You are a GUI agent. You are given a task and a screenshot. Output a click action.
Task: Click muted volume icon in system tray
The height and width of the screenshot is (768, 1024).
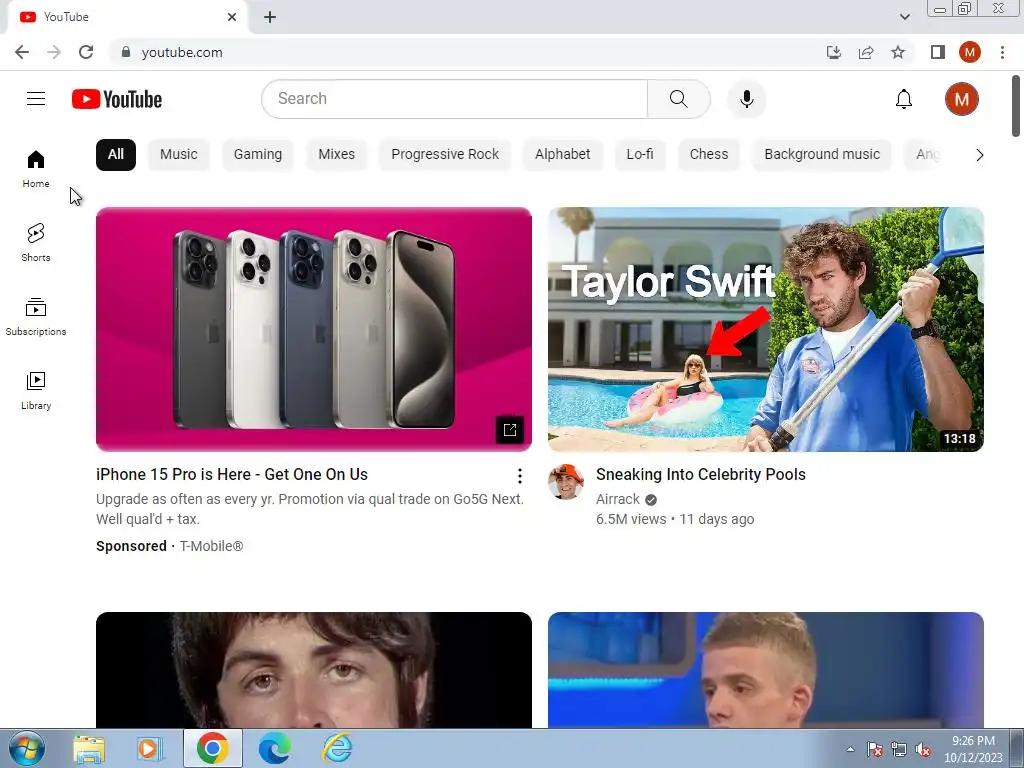923,750
